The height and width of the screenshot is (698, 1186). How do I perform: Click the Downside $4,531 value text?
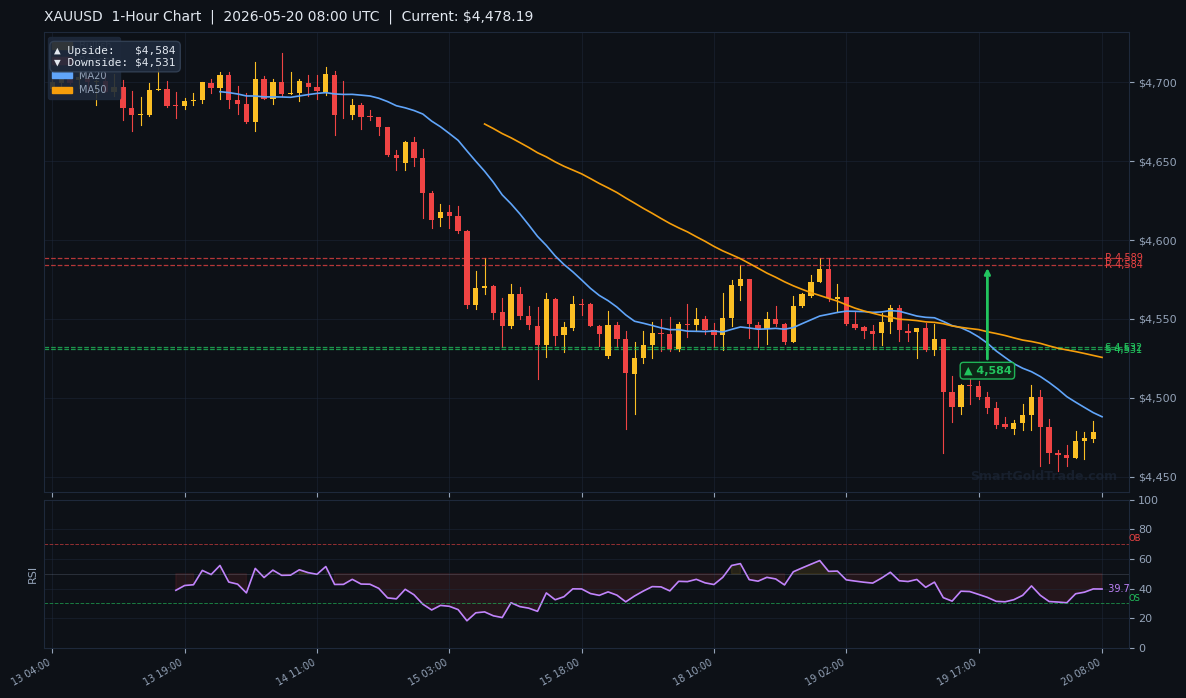[x=155, y=63]
